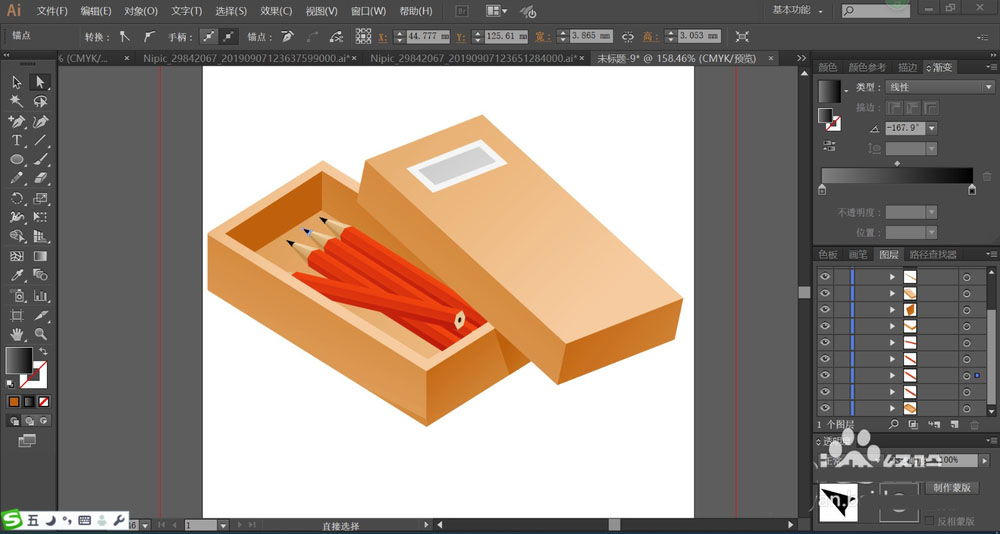
Task: Toggle eye icon of topmost visible layer row
Action: (825, 276)
